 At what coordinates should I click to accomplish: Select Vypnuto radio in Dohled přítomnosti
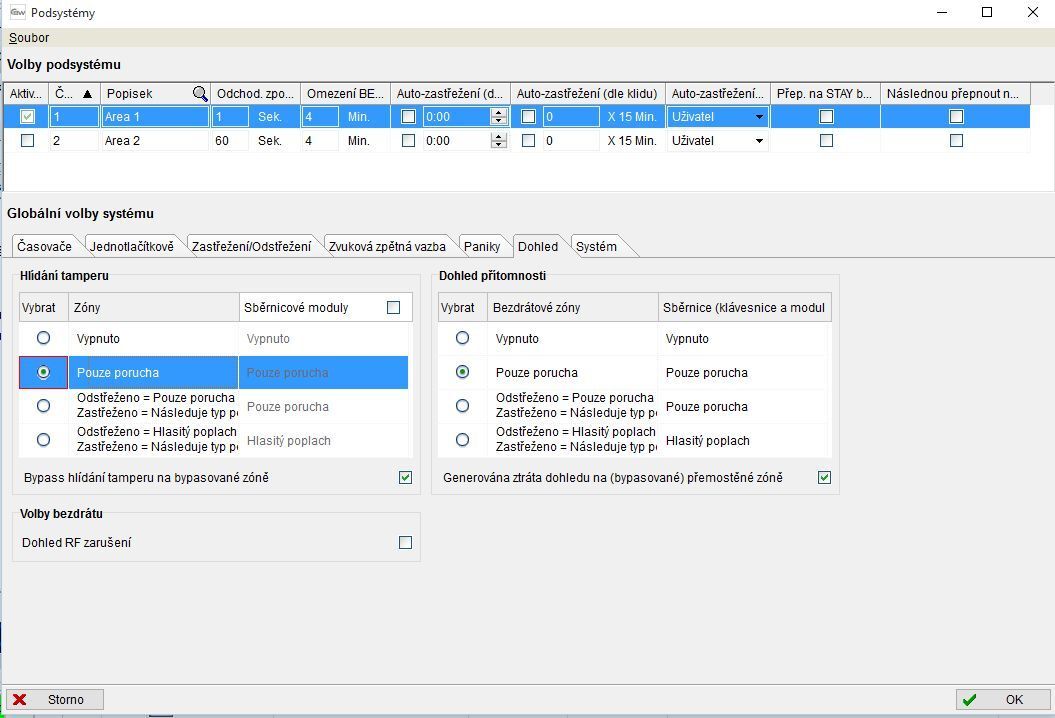462,339
